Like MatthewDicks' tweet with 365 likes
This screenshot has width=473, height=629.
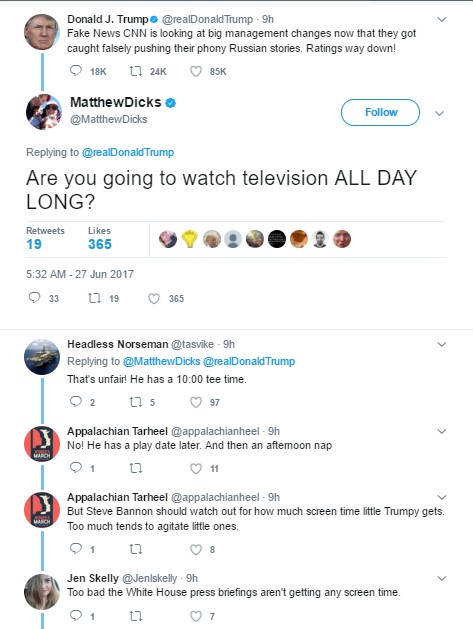coord(154,298)
